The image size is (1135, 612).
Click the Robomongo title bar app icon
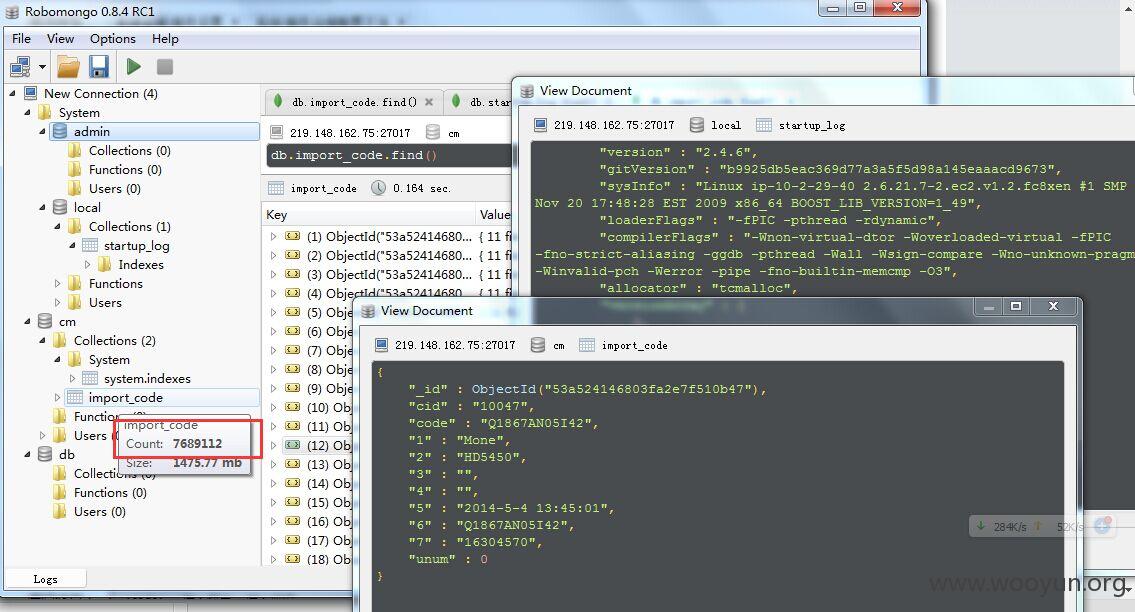point(12,12)
